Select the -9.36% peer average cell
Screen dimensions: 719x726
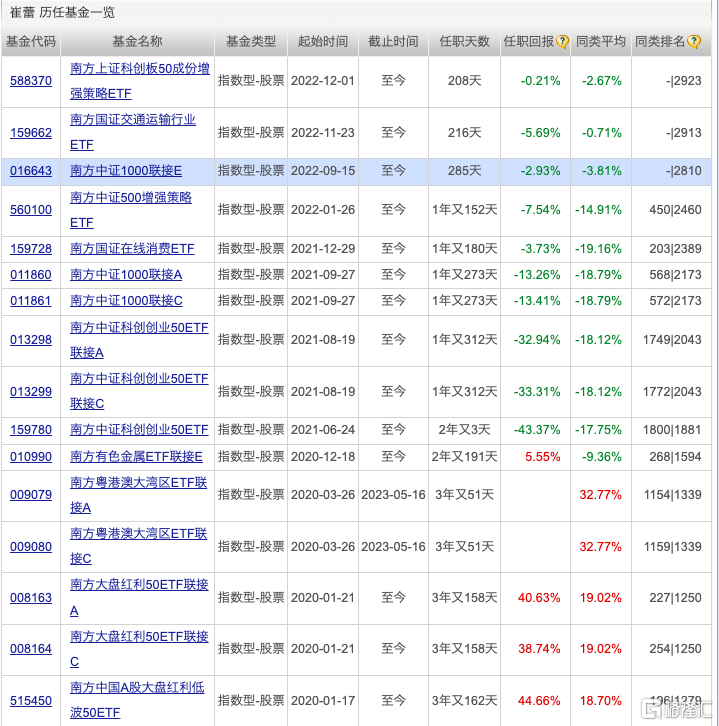[x=600, y=457]
